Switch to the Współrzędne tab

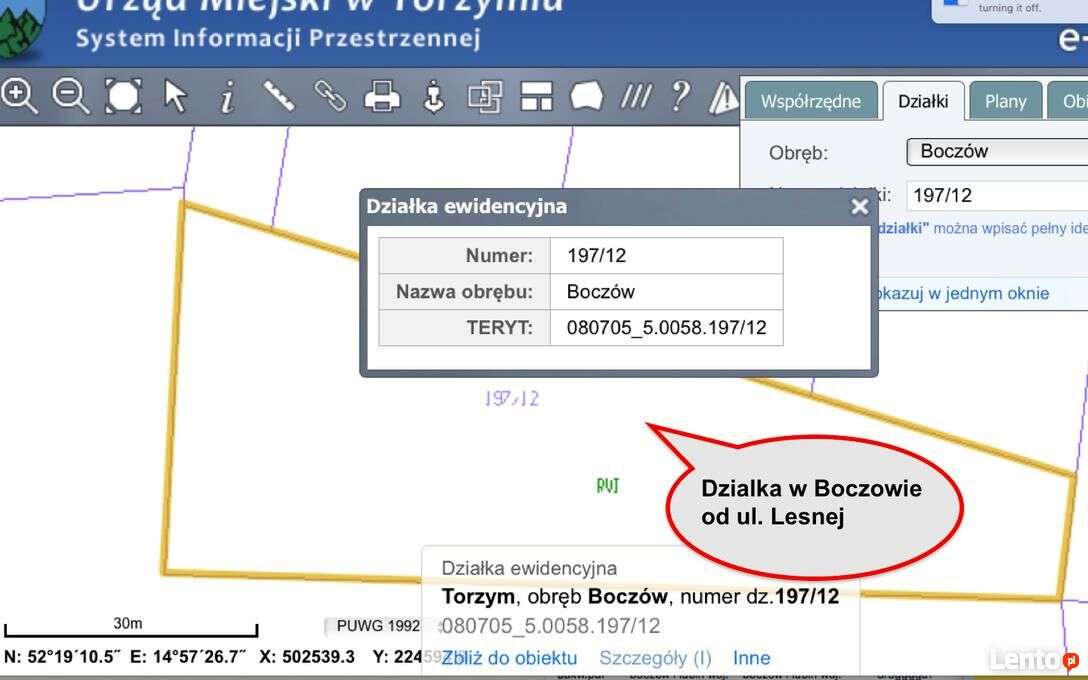tap(810, 101)
